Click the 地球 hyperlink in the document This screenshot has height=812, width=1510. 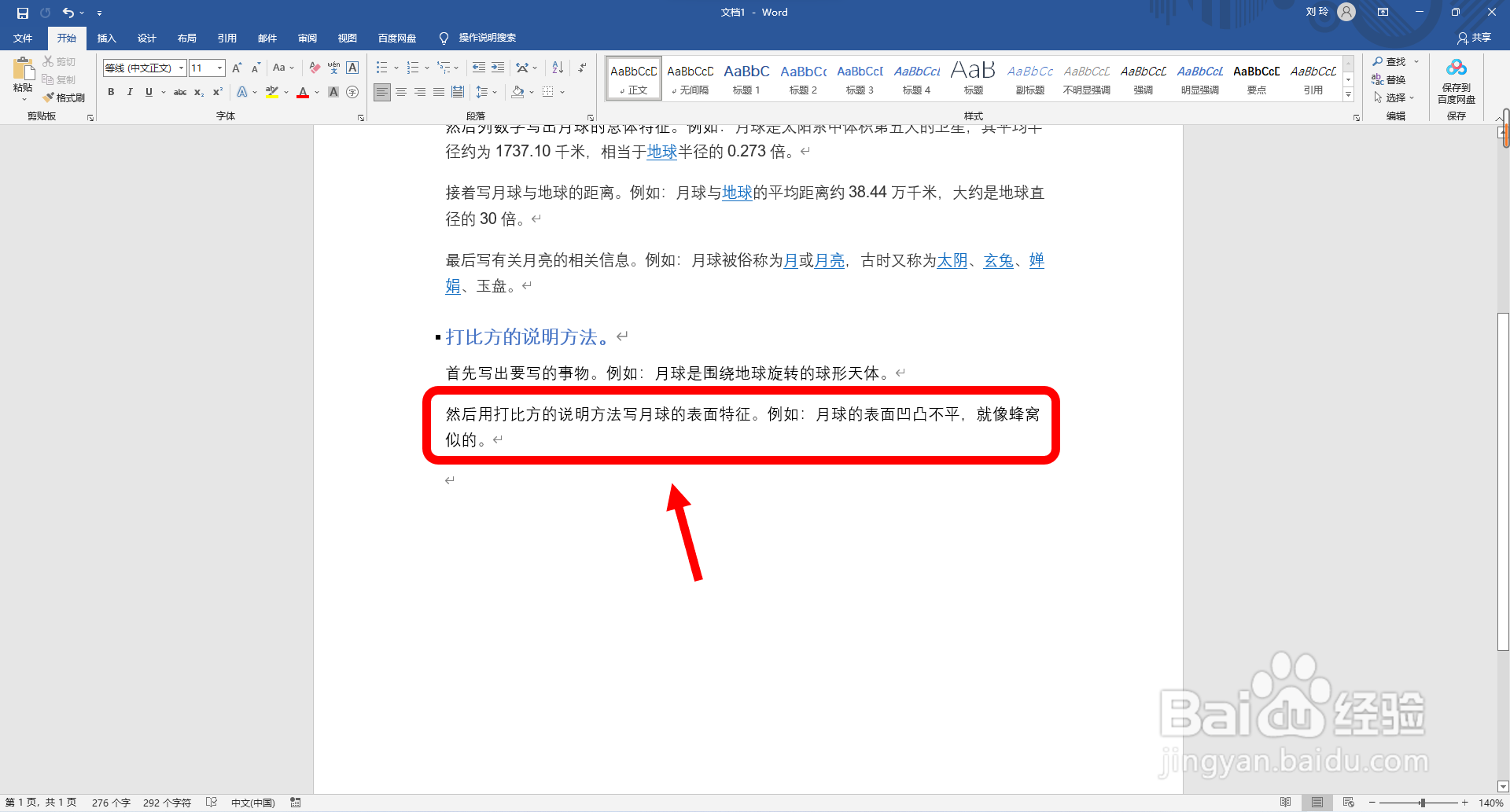661,152
